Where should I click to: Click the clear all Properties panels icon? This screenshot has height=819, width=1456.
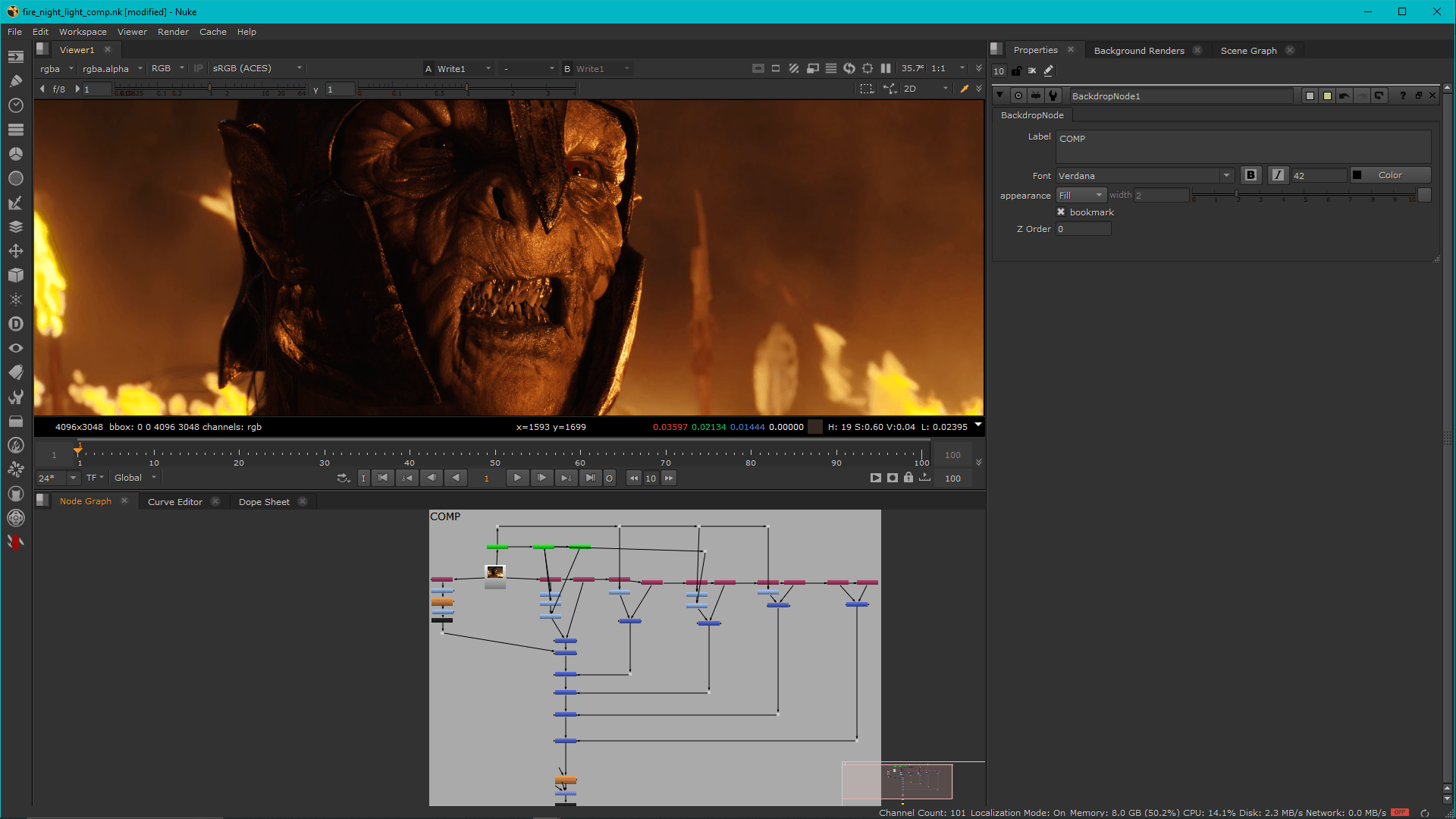[x=1032, y=71]
